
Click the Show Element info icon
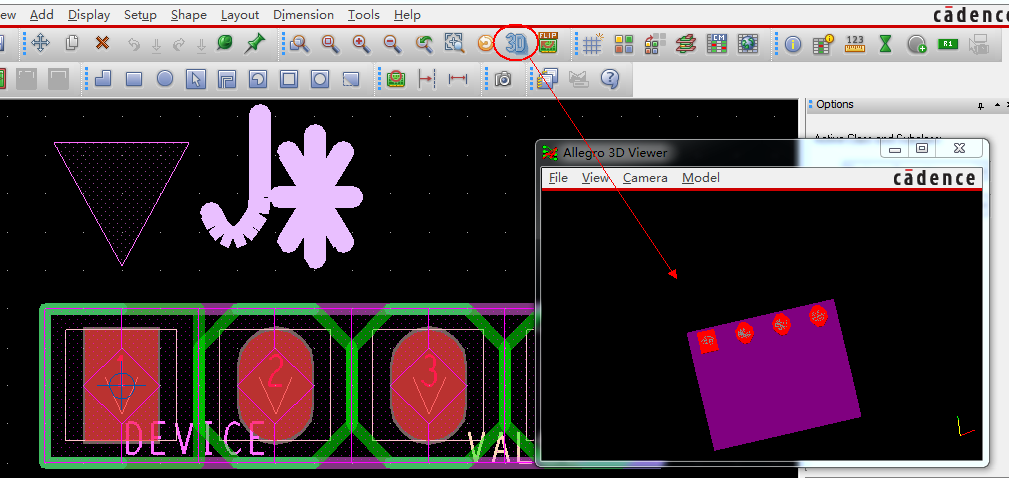[x=793, y=44]
